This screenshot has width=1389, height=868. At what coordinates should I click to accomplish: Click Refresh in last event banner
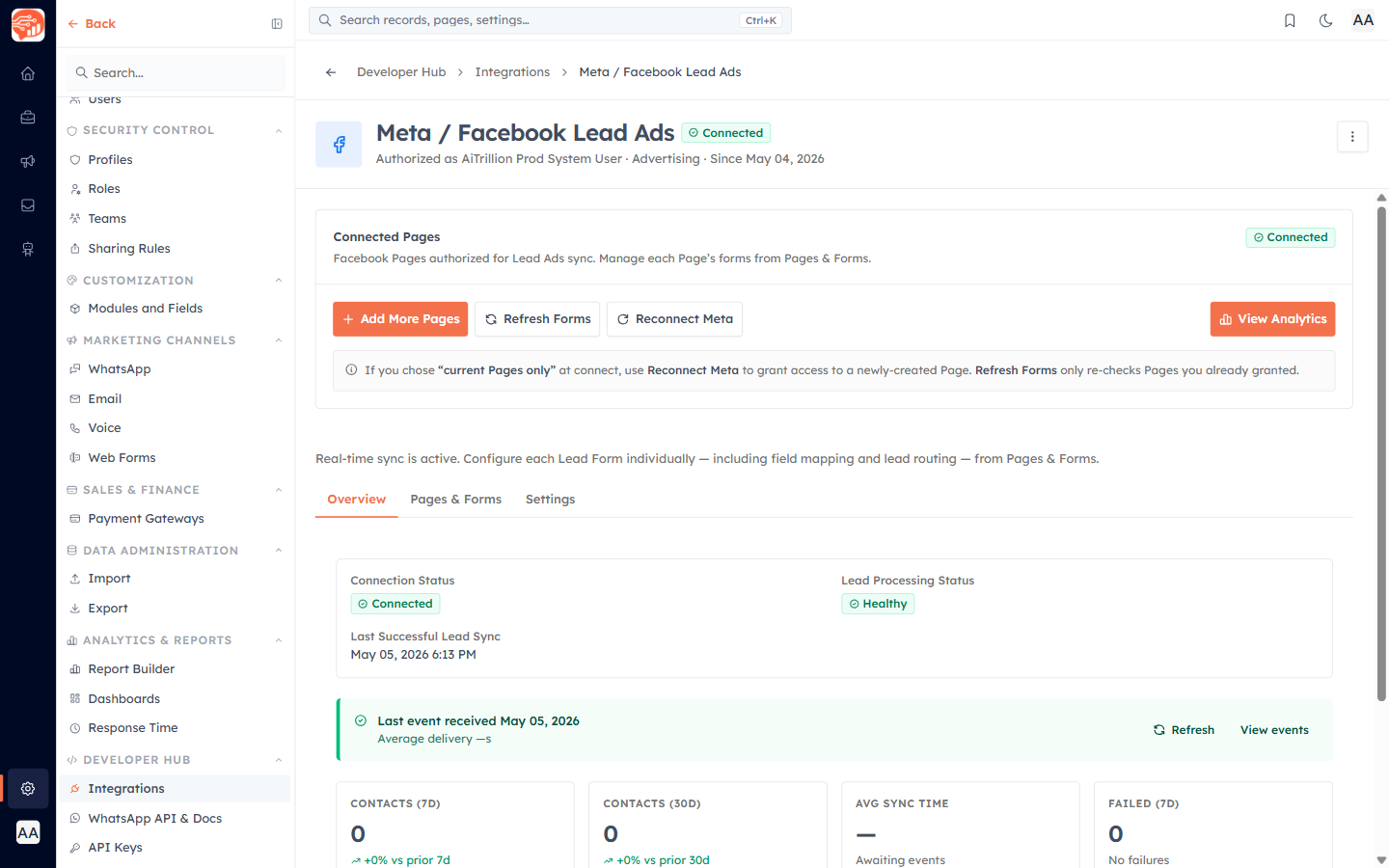[1184, 730]
